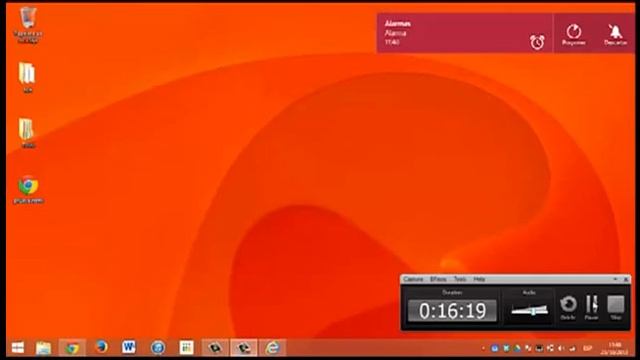The height and width of the screenshot is (360, 640).
Task: Click the volume speaker tray icon
Action: pyautogui.click(x=561, y=348)
